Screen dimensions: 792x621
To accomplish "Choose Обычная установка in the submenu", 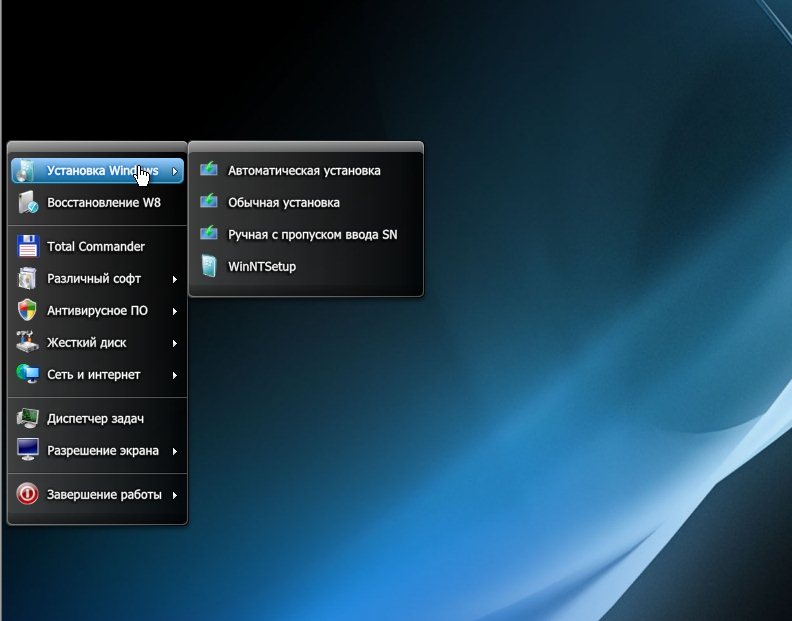I will tap(284, 203).
